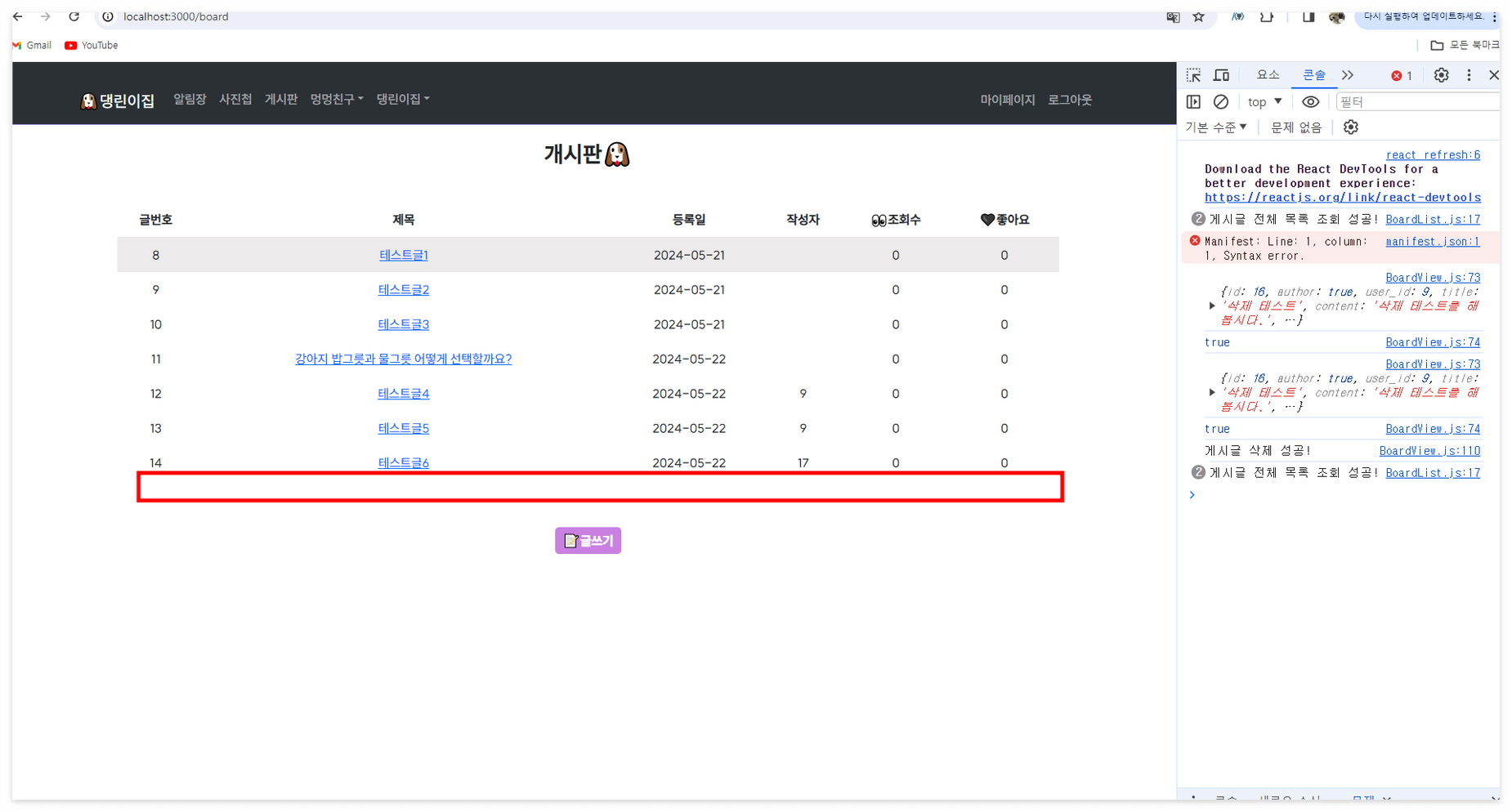This screenshot has height=812, width=1512.
Task: Open the DevTools three-dot customize menu
Action: [x=1469, y=75]
